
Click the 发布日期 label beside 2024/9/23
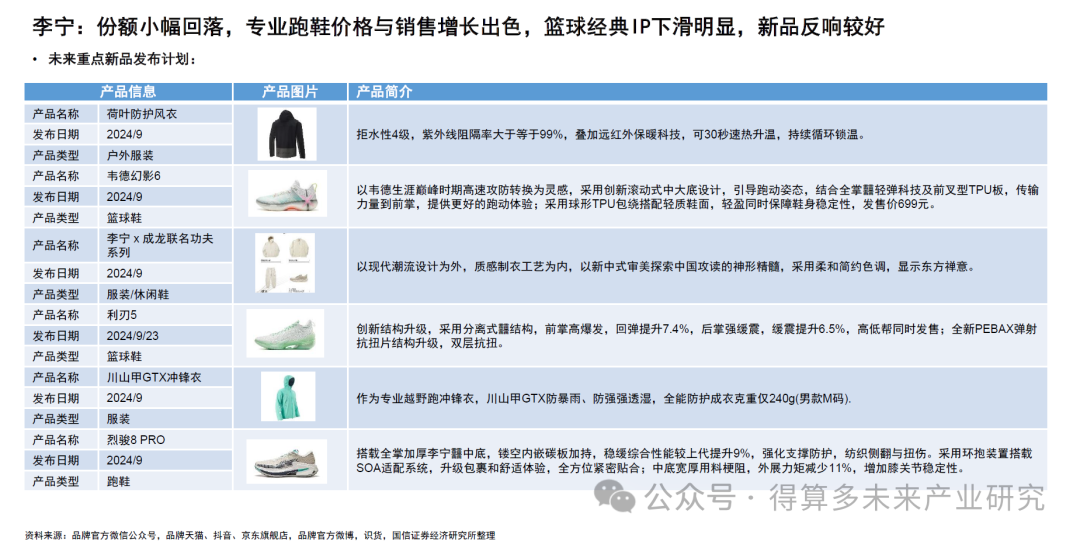56,336
